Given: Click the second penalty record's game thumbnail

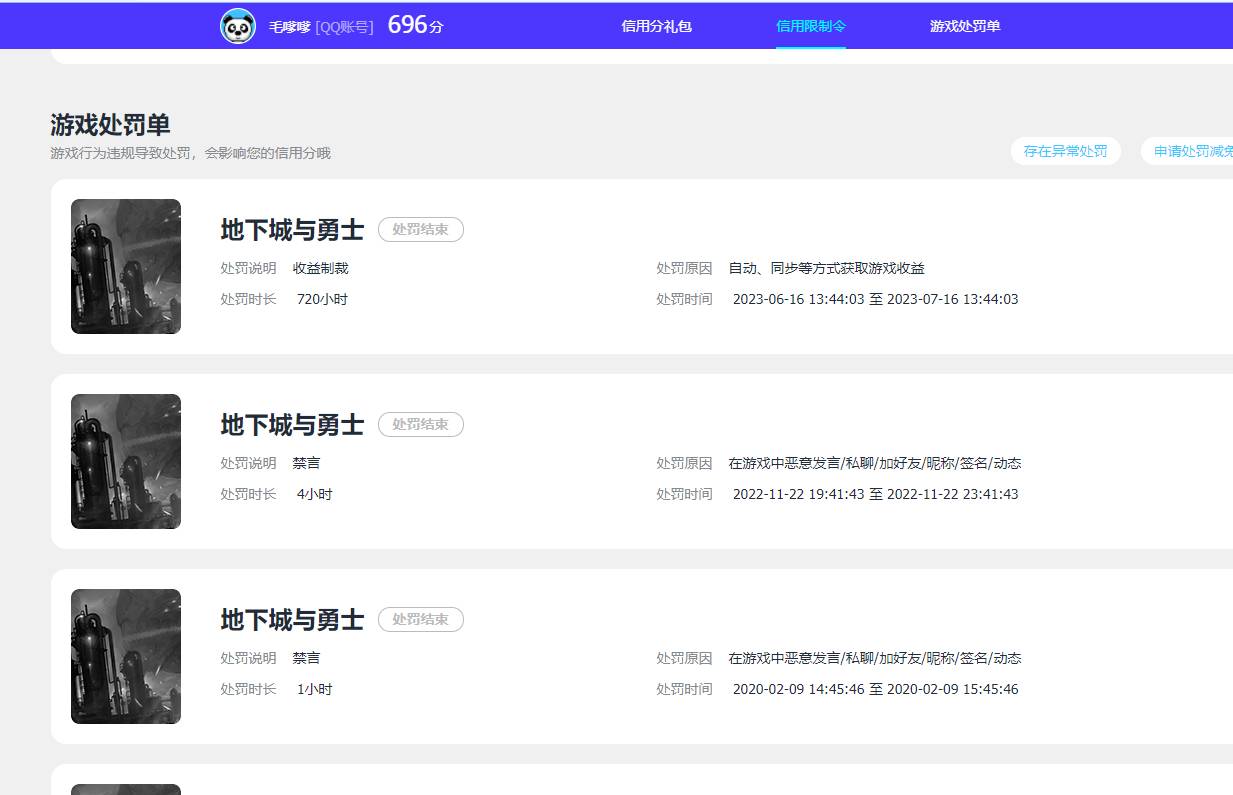Looking at the screenshot, I should (x=125, y=461).
